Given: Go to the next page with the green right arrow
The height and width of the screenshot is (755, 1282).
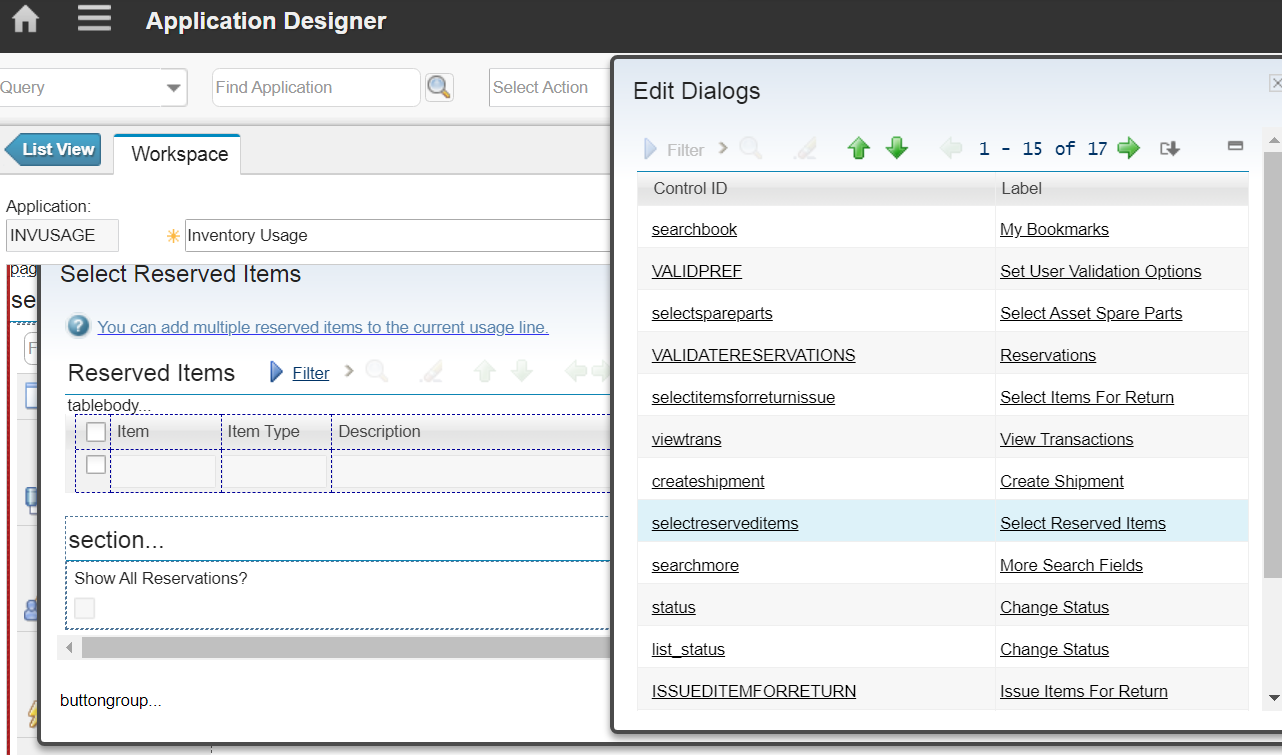Looking at the screenshot, I should point(1128,148).
